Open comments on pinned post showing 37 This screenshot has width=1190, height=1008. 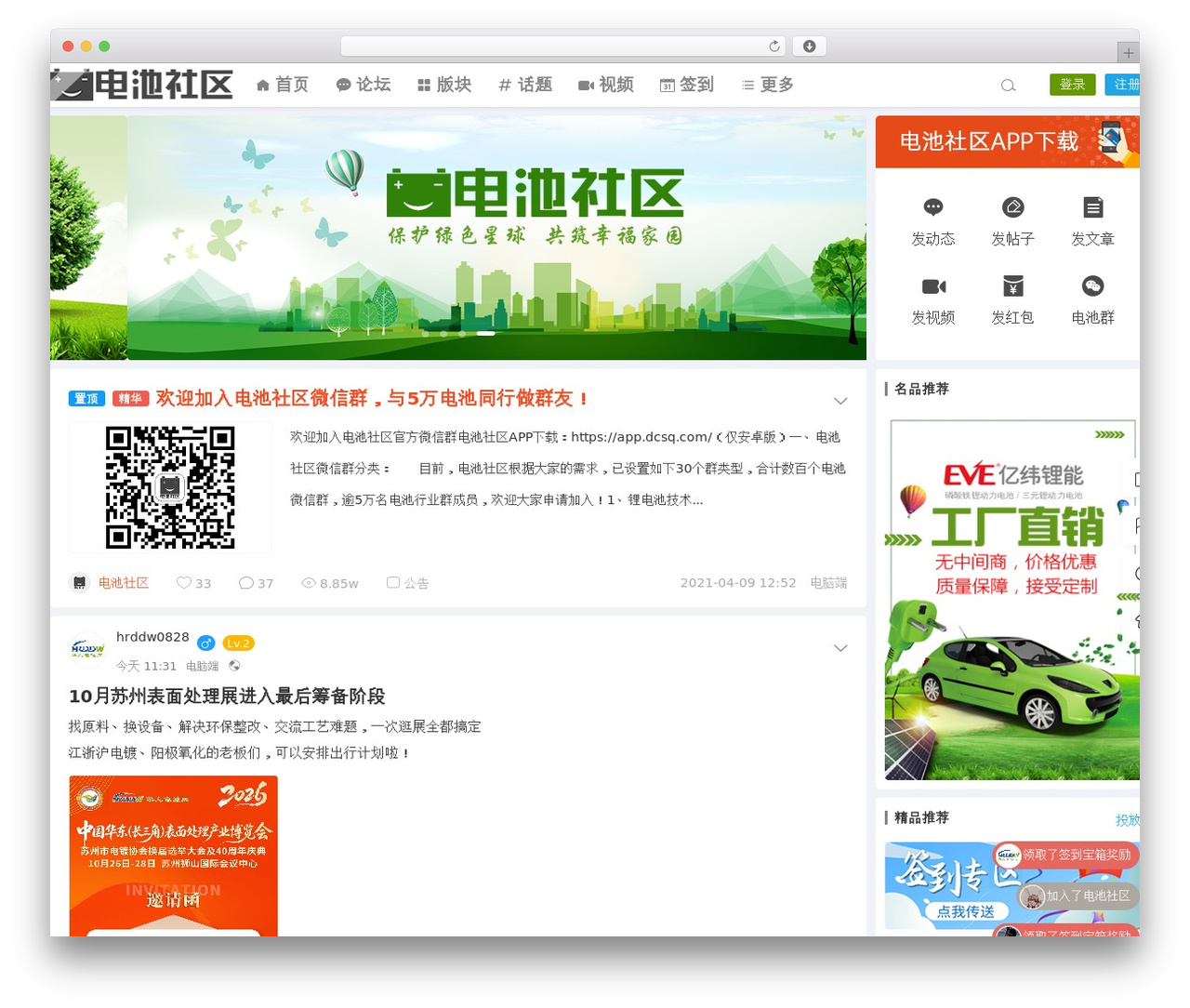(256, 583)
